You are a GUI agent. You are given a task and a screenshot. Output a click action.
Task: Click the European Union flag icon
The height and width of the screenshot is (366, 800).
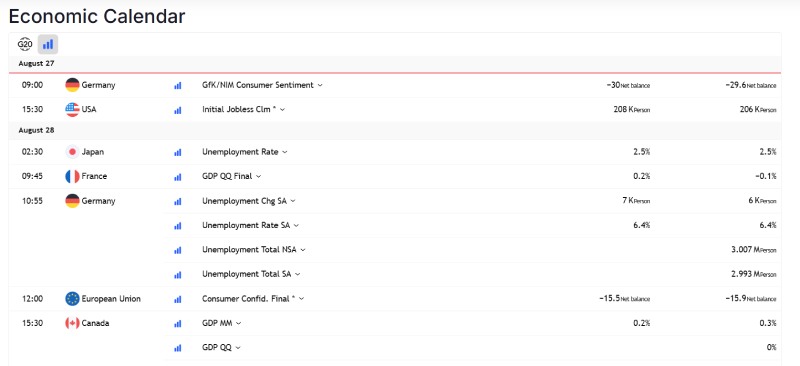click(72, 299)
